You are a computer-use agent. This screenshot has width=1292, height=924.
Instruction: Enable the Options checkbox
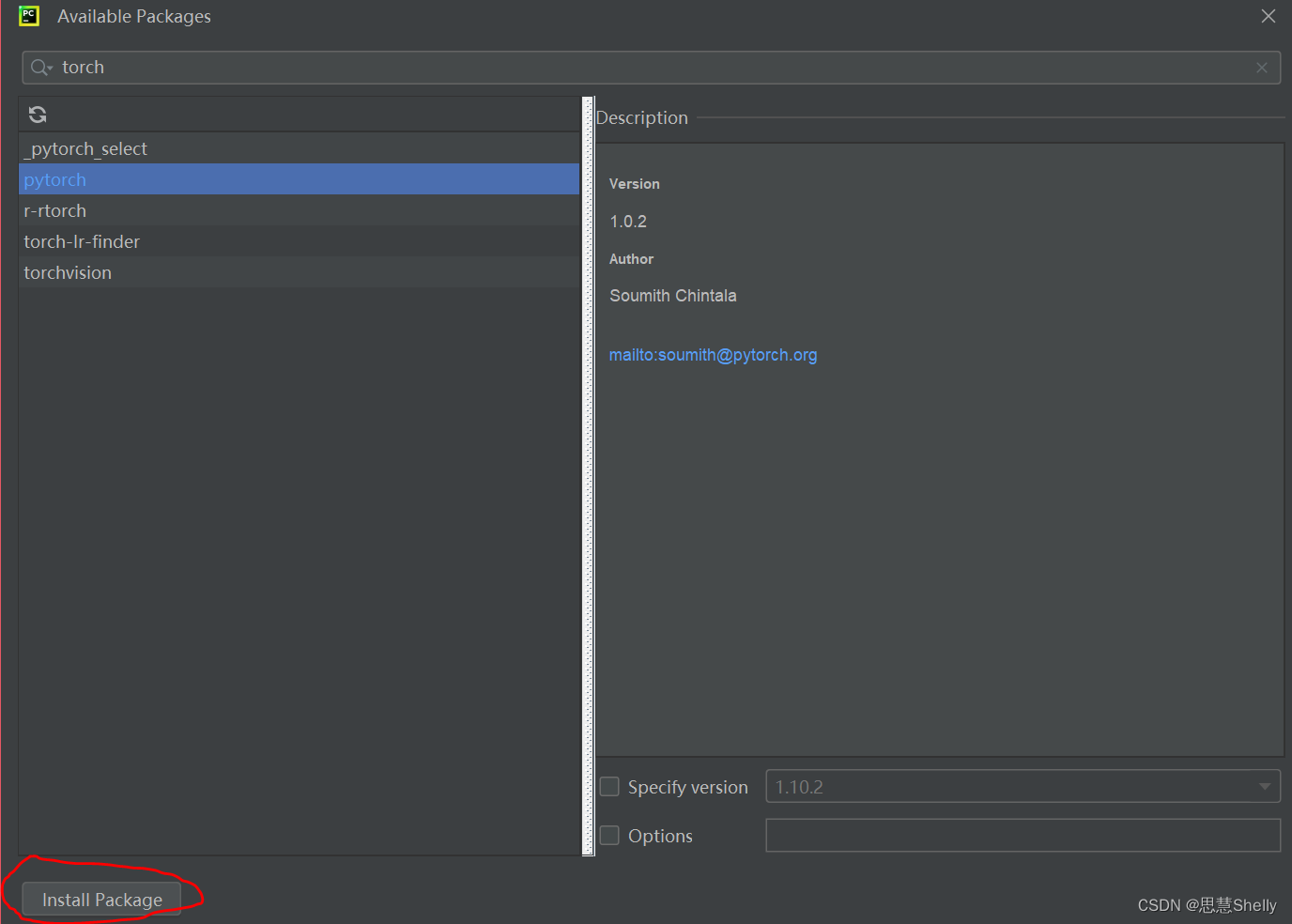608,835
